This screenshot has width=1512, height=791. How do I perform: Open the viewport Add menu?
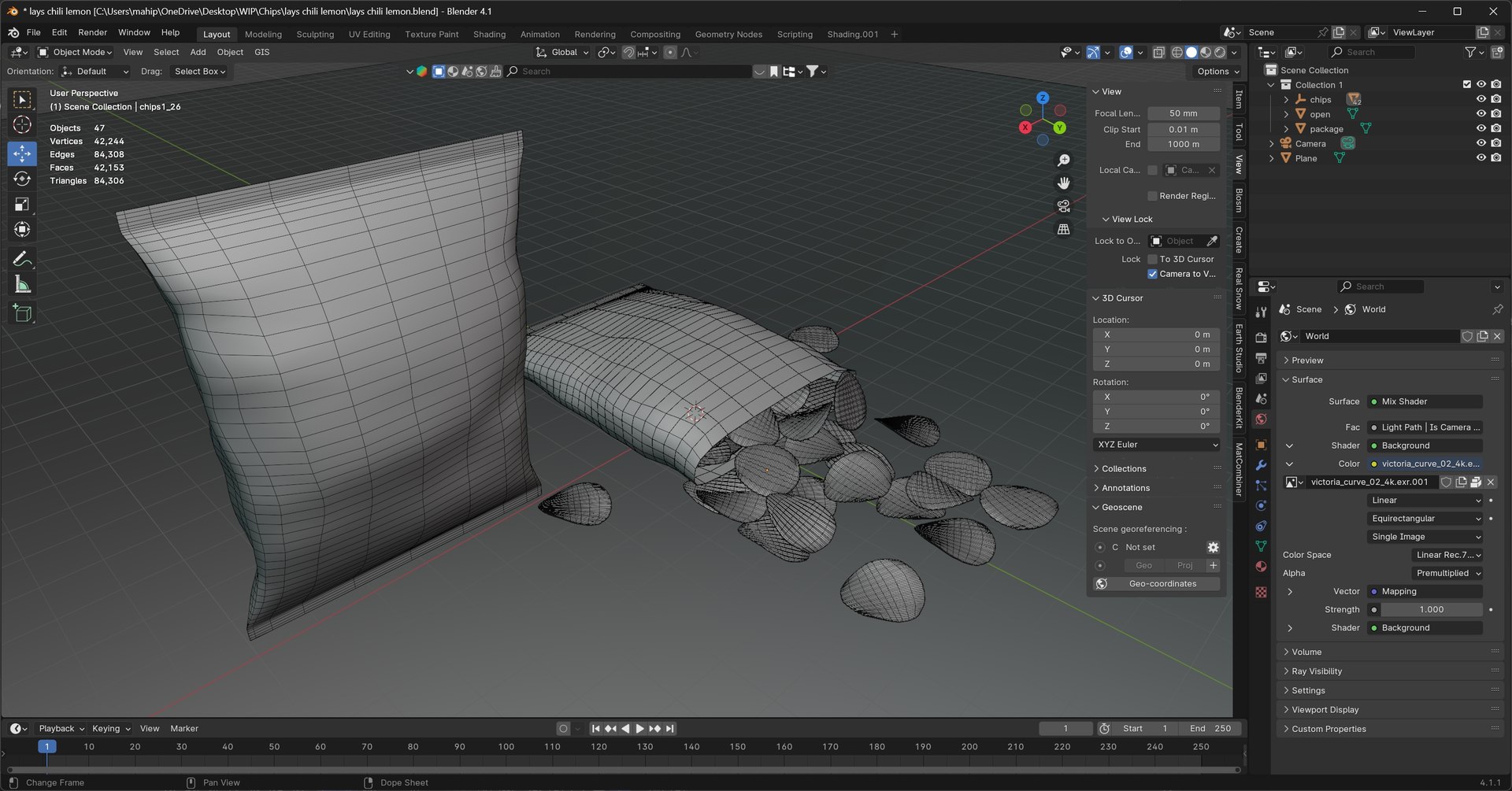coord(198,52)
